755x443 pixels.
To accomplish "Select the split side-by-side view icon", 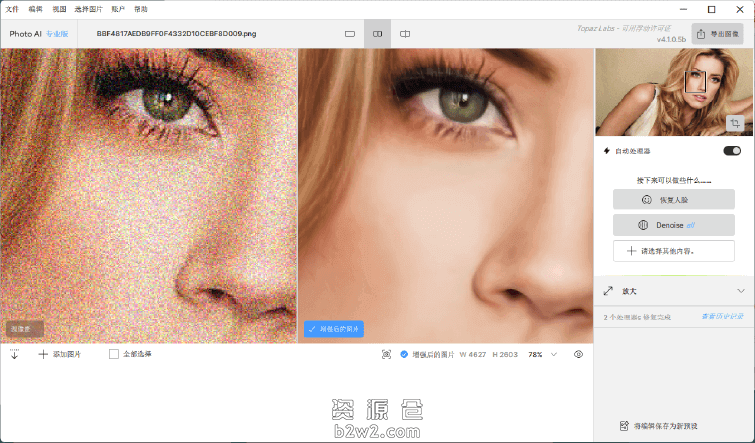I will [x=378, y=34].
